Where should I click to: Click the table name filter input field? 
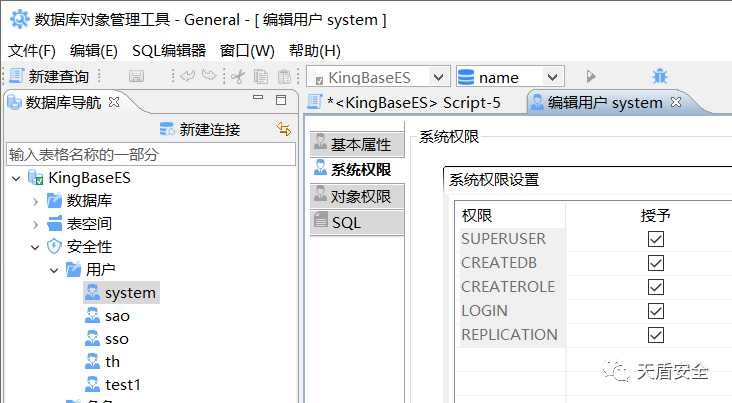150,155
